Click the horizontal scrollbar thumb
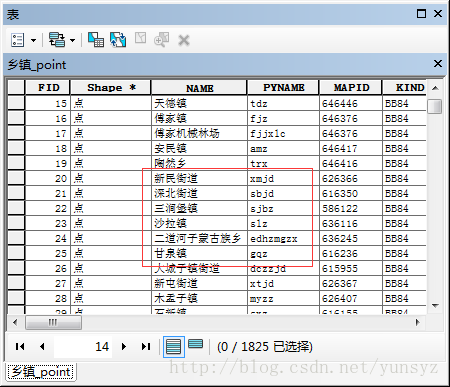450x387 pixels. (x=53, y=322)
